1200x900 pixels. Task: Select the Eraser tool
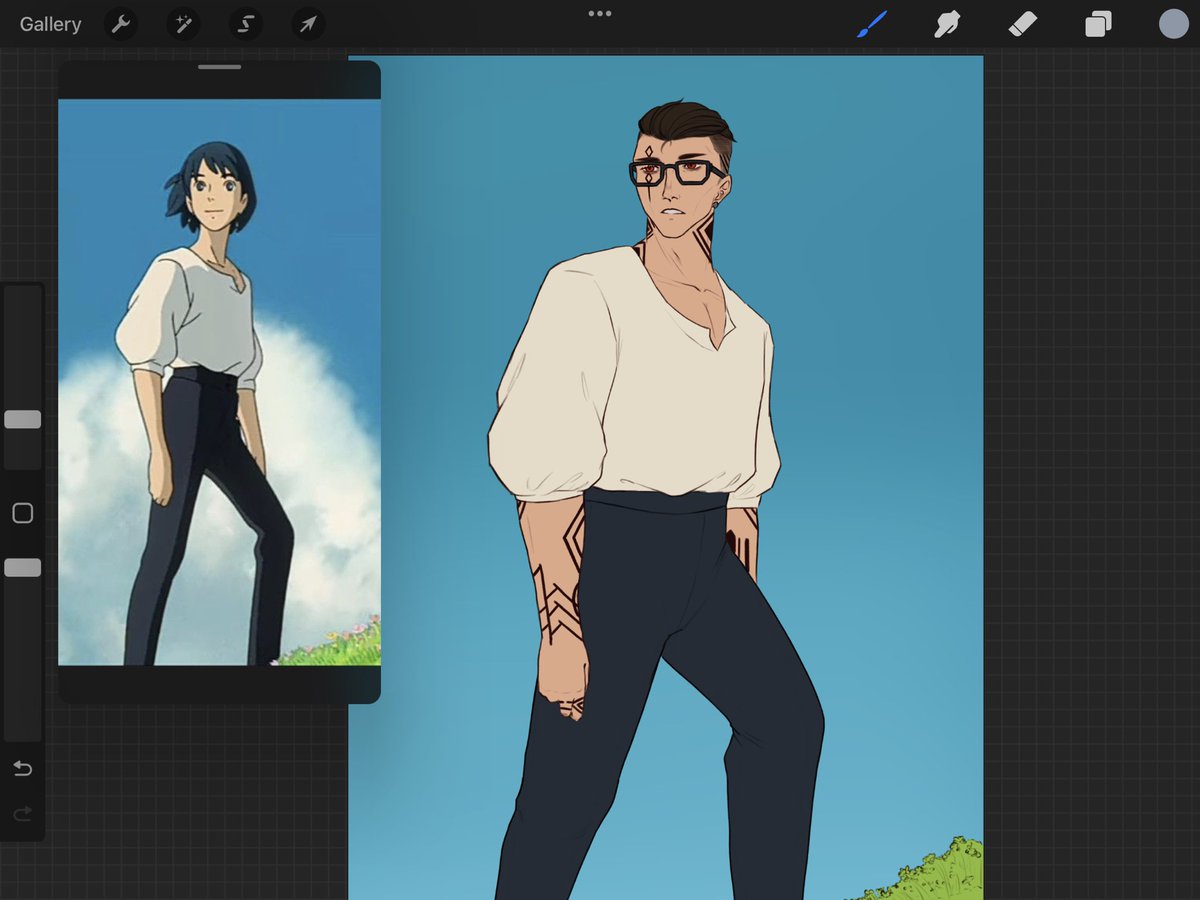[1023, 24]
